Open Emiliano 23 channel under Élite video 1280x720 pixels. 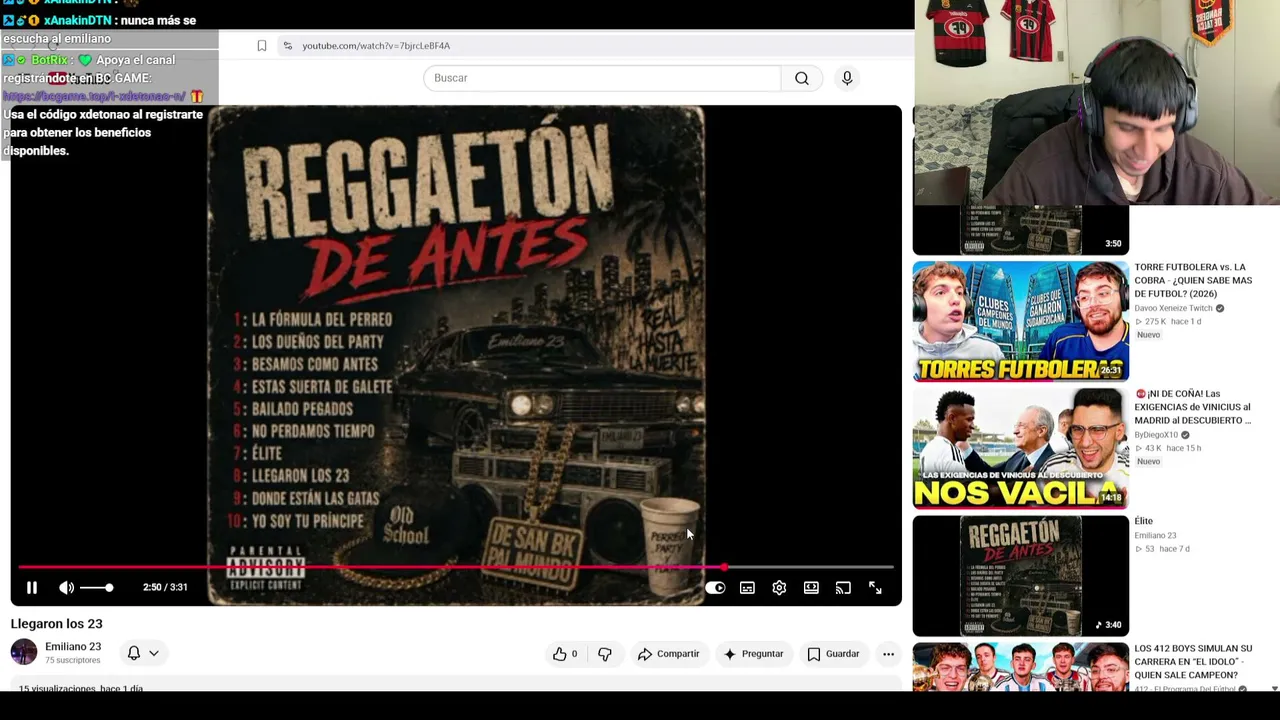(x=1155, y=536)
